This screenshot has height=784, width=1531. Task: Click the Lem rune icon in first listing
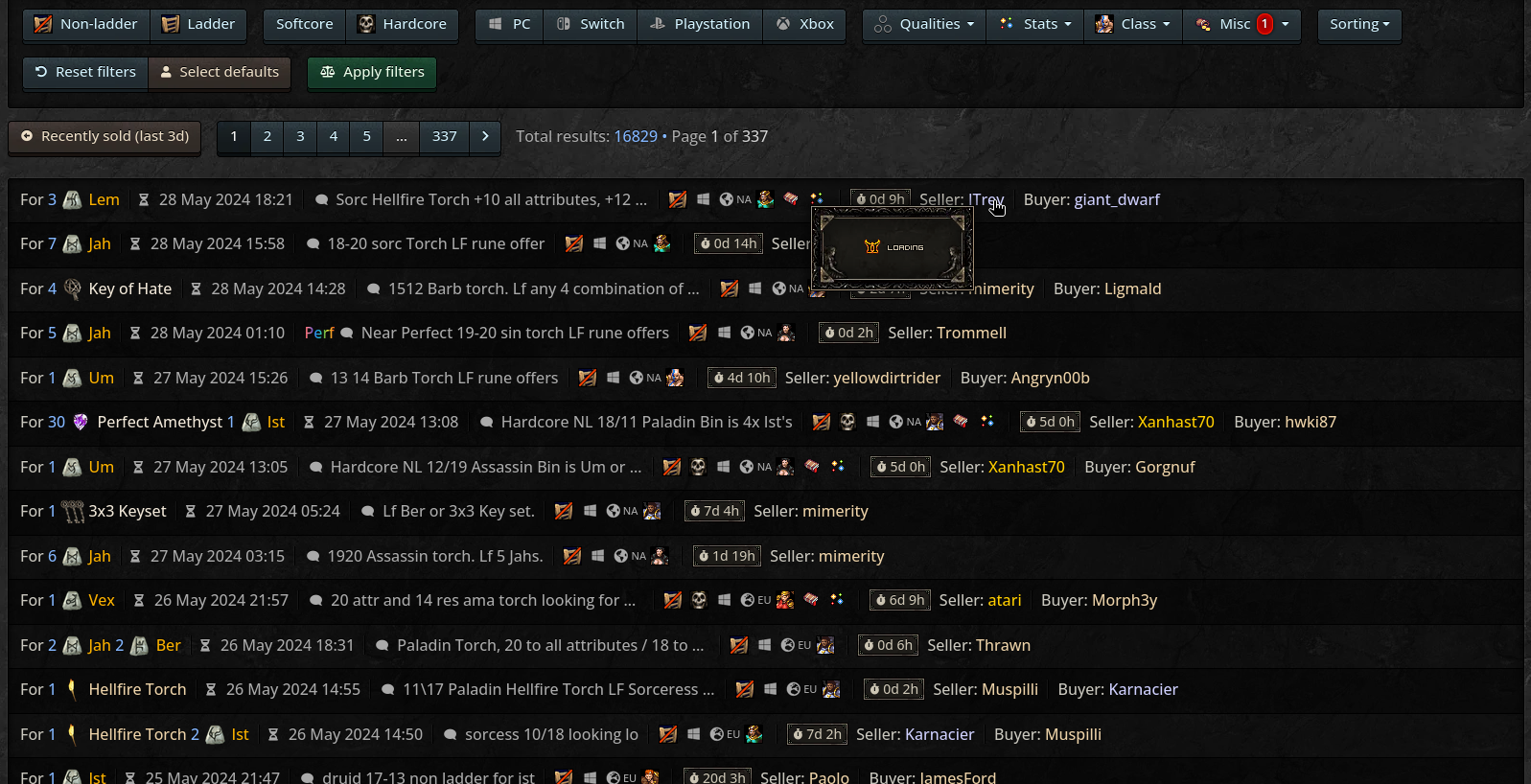(x=73, y=199)
